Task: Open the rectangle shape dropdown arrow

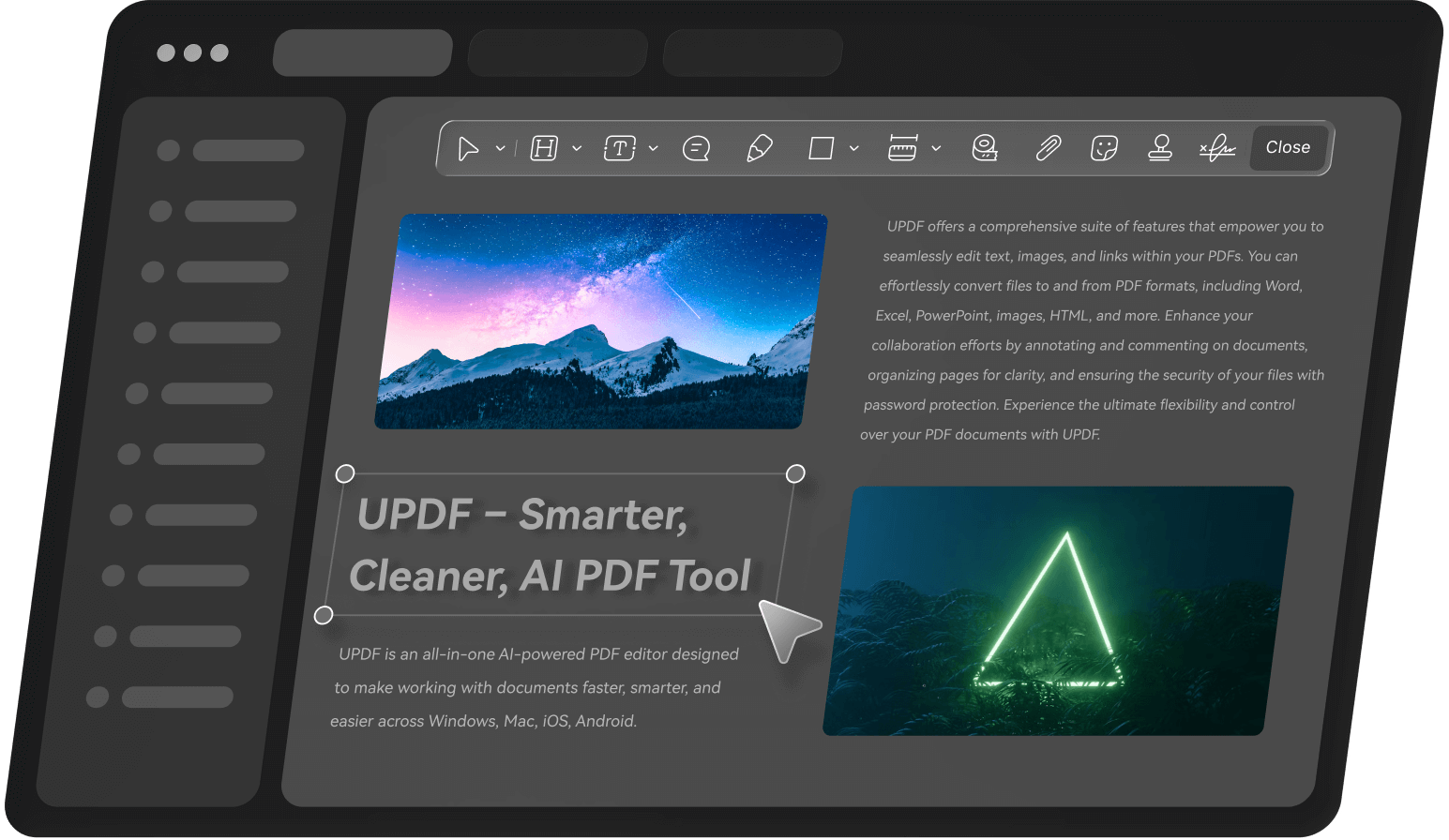Action: [x=854, y=148]
